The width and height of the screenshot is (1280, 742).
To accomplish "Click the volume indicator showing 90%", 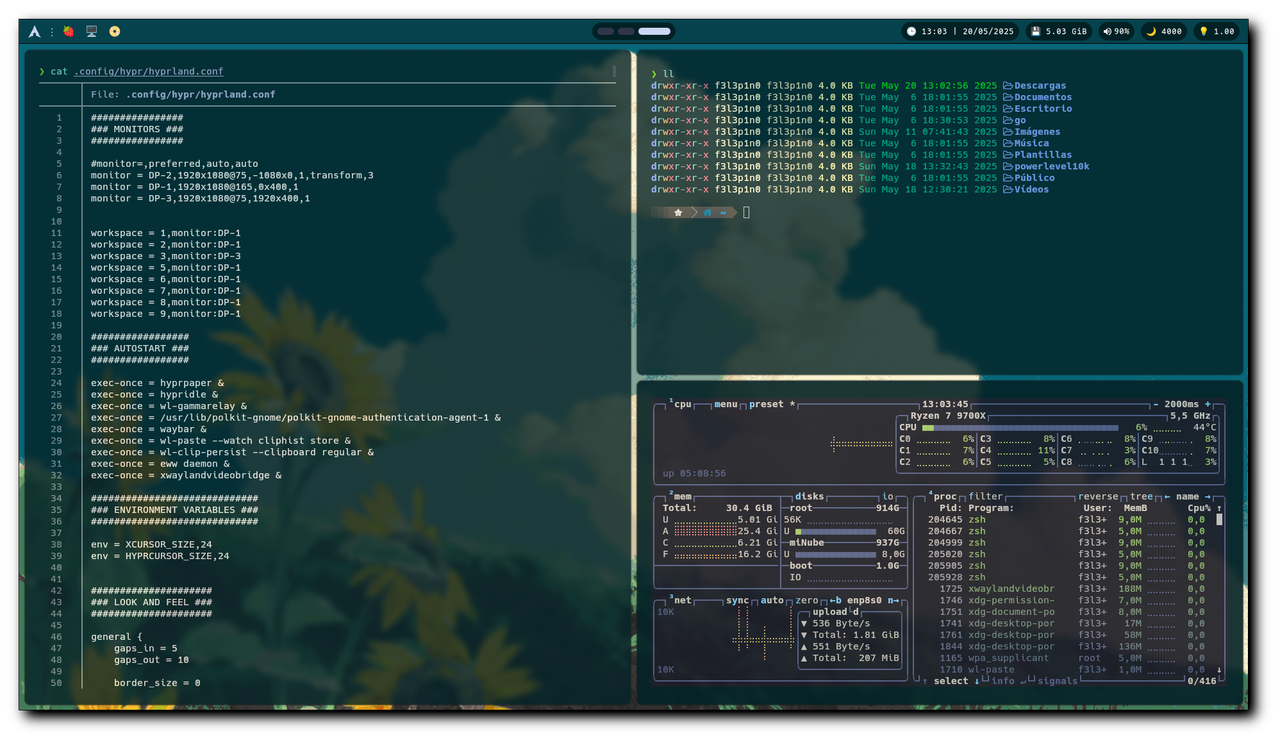I will click(1116, 31).
